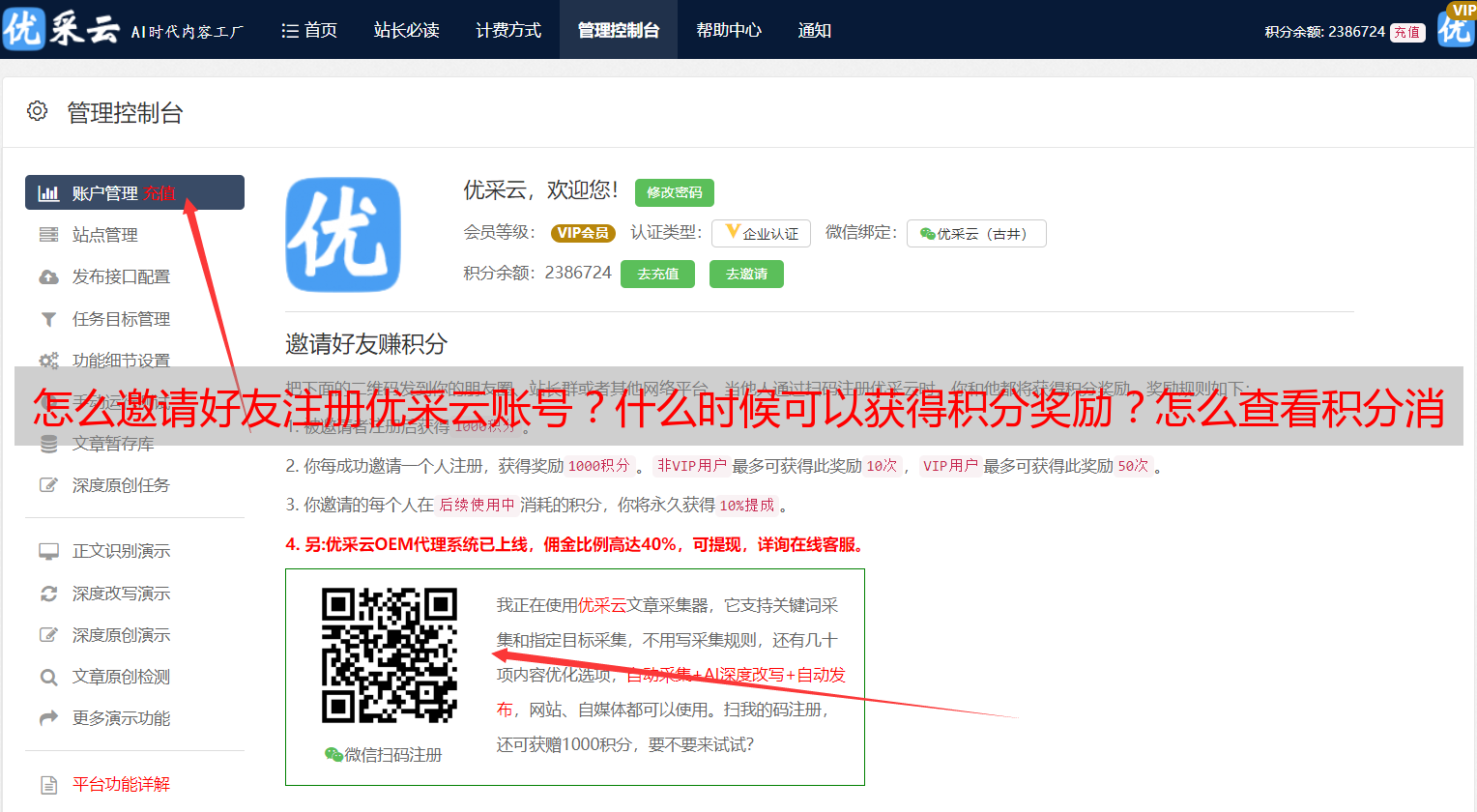This screenshot has height=812, width=1477.
Task: Click the 非VIP用户 tag in rule 2
Action: point(691,466)
